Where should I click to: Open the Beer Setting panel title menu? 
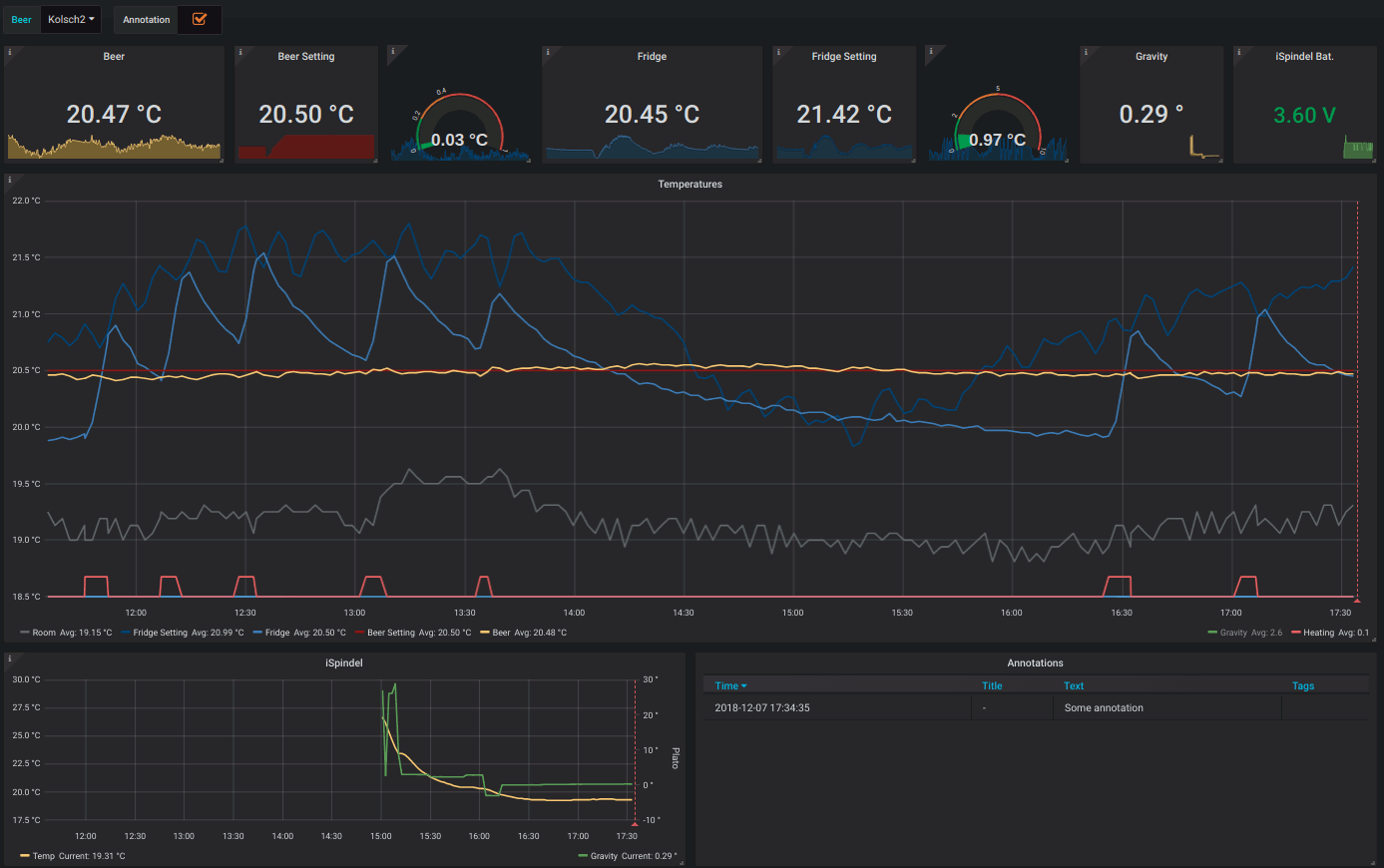click(306, 57)
